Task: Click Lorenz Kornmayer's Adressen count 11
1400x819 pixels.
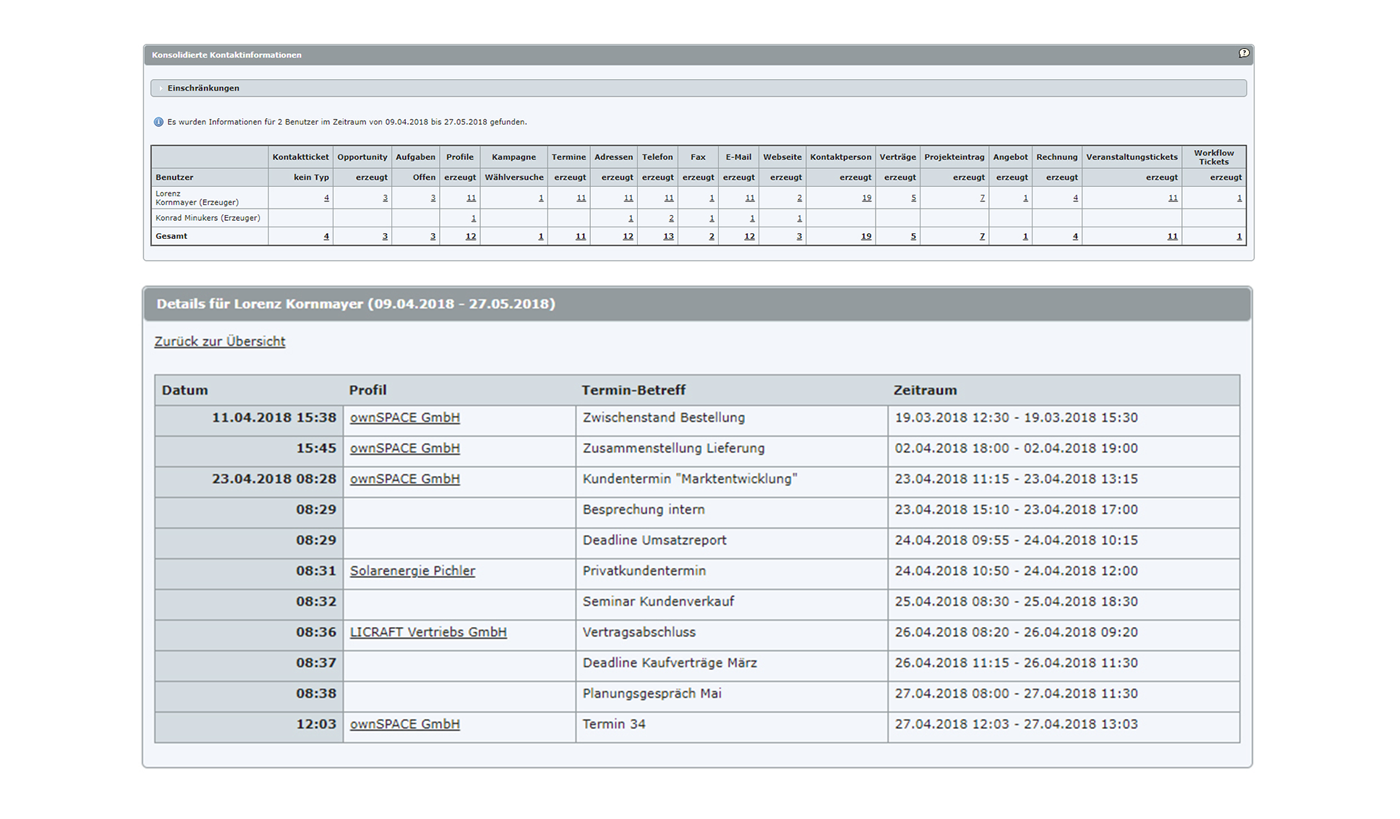Action: pyautogui.click(x=628, y=198)
